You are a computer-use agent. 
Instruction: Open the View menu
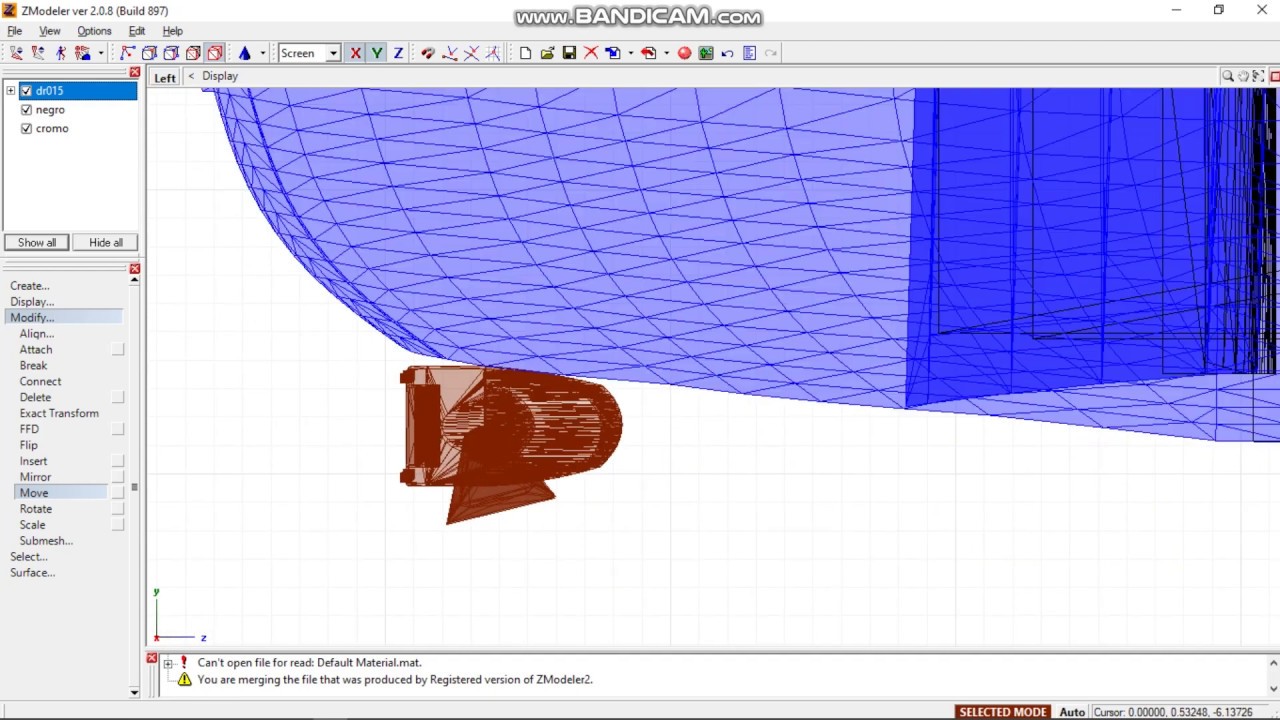50,31
